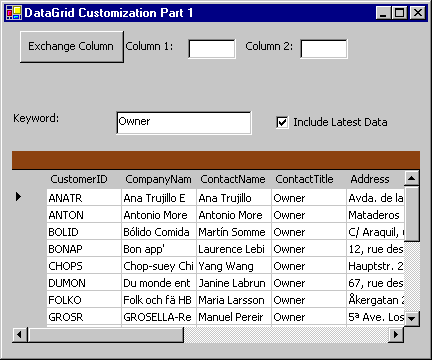Close the DataGrid Customization Part 1 window
The height and width of the screenshot is (360, 432).
pos(417,13)
